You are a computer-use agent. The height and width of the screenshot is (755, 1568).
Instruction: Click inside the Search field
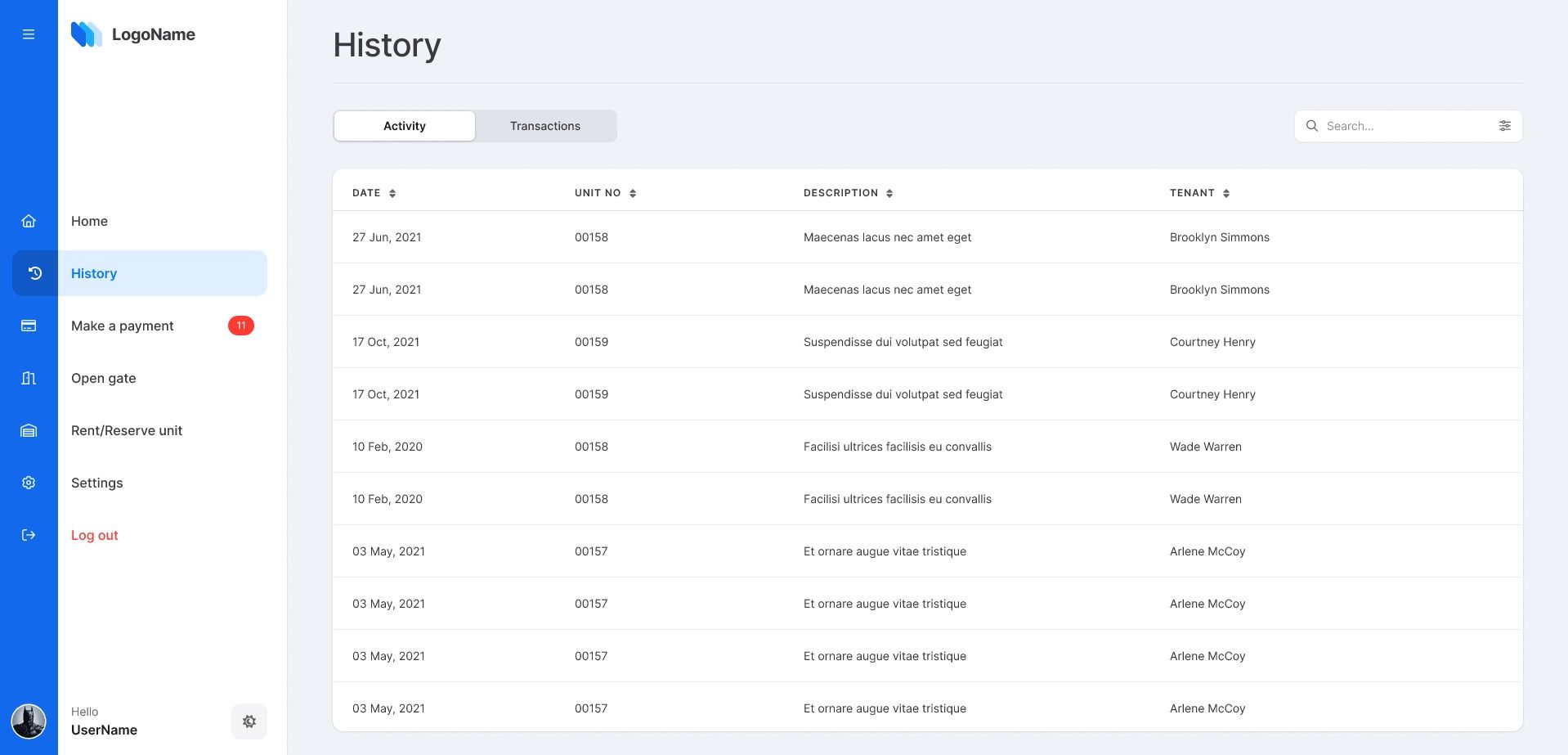coord(1390,125)
